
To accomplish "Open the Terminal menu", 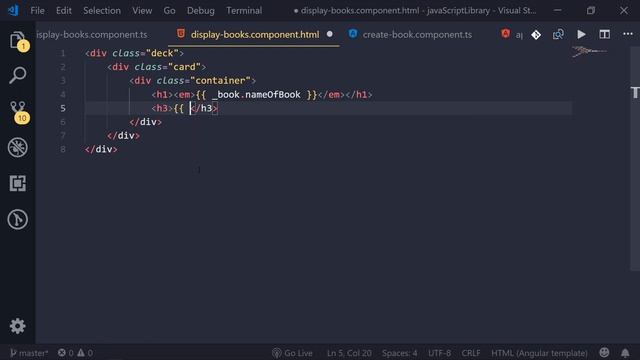I will [244, 11].
